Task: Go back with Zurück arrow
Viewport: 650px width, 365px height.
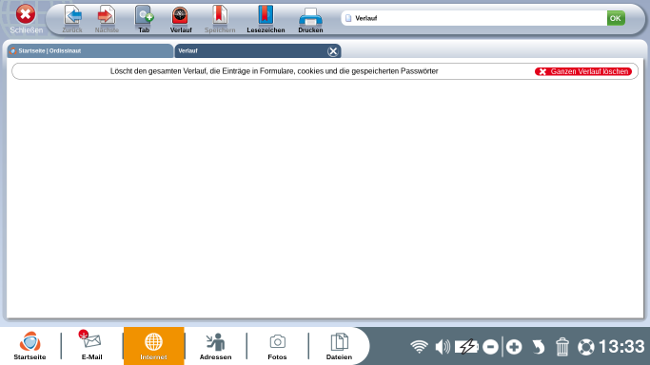Action: click(73, 19)
